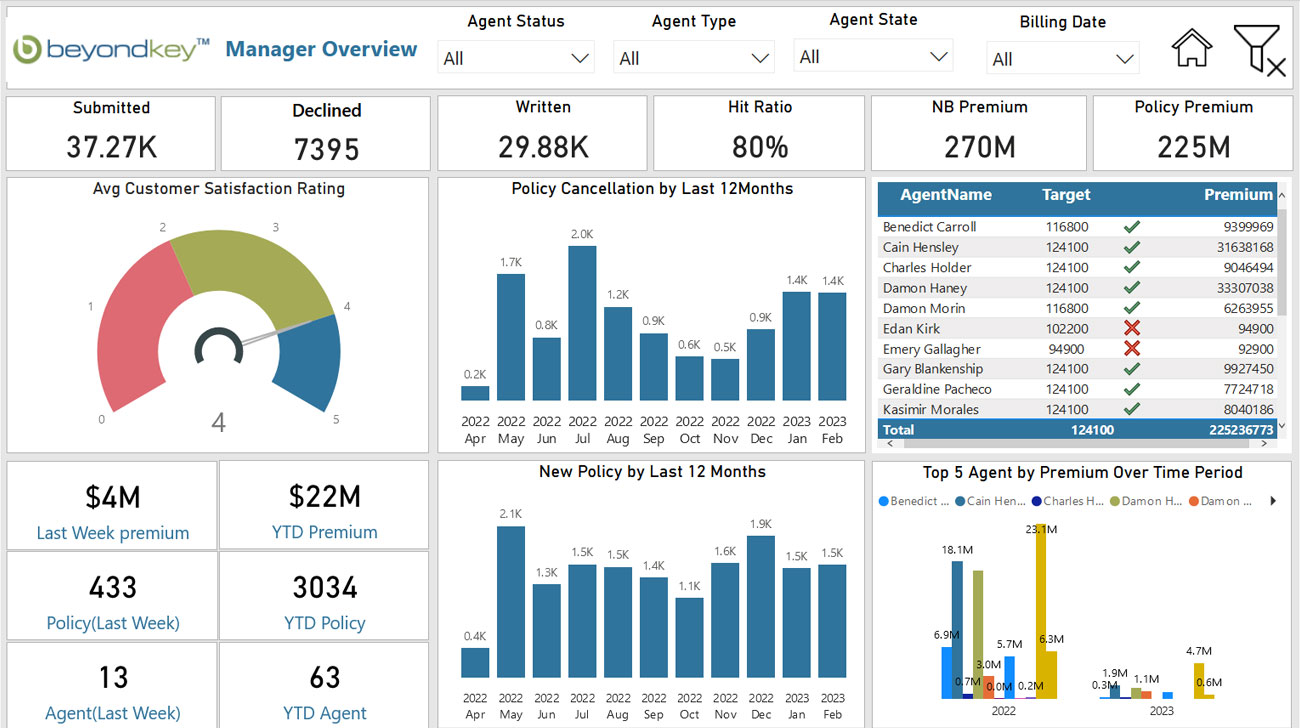This screenshot has width=1300, height=728.
Task: Click the green checkmark for Geraldine Pacheco
Action: [1131, 388]
